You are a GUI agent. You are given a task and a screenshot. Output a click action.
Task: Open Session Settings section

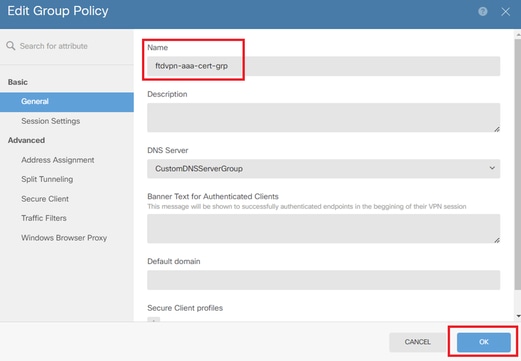[x=51, y=121]
